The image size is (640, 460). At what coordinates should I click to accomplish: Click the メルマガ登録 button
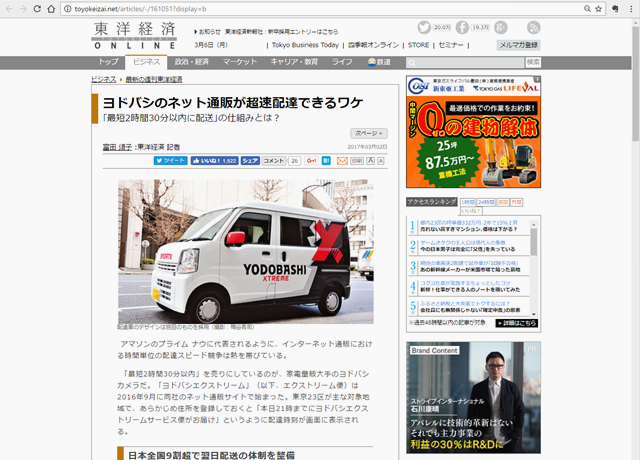point(518,45)
